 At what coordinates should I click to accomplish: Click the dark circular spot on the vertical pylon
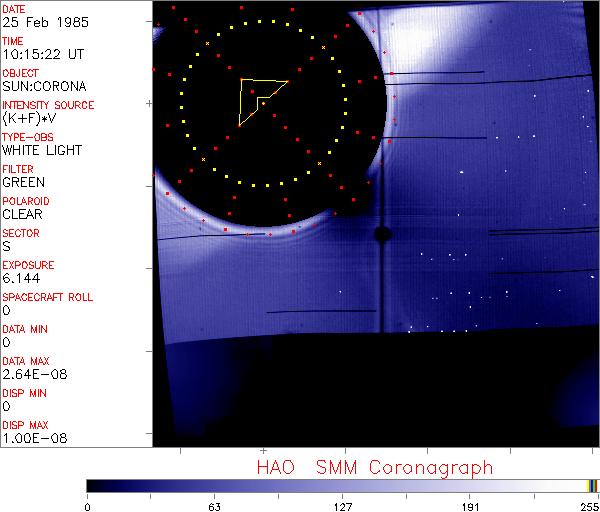381,234
